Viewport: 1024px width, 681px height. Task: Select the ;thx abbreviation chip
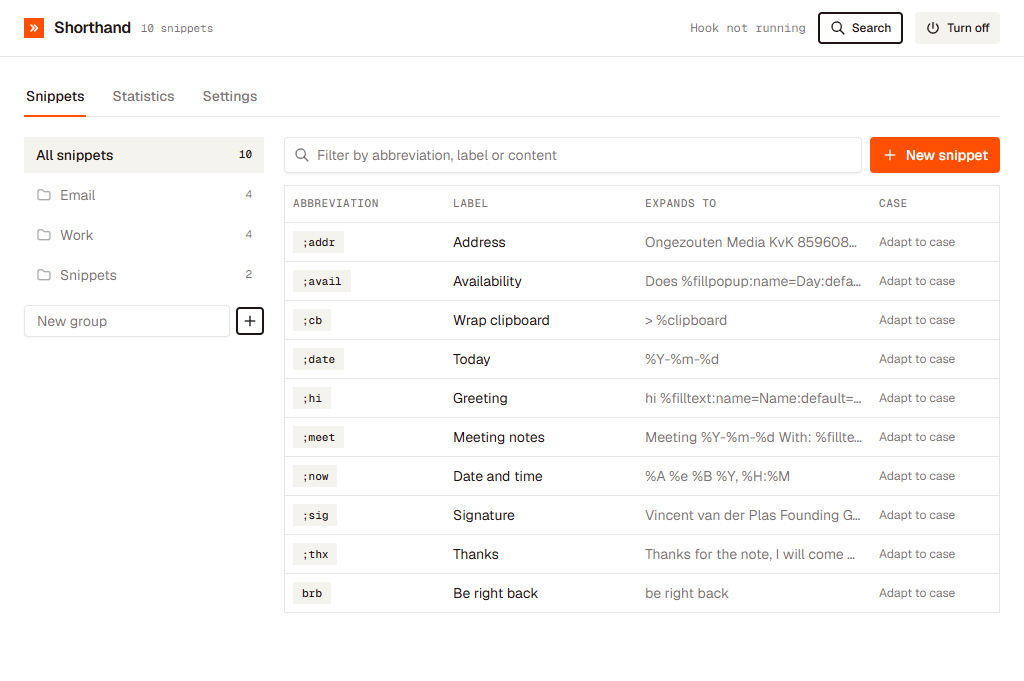click(x=315, y=555)
